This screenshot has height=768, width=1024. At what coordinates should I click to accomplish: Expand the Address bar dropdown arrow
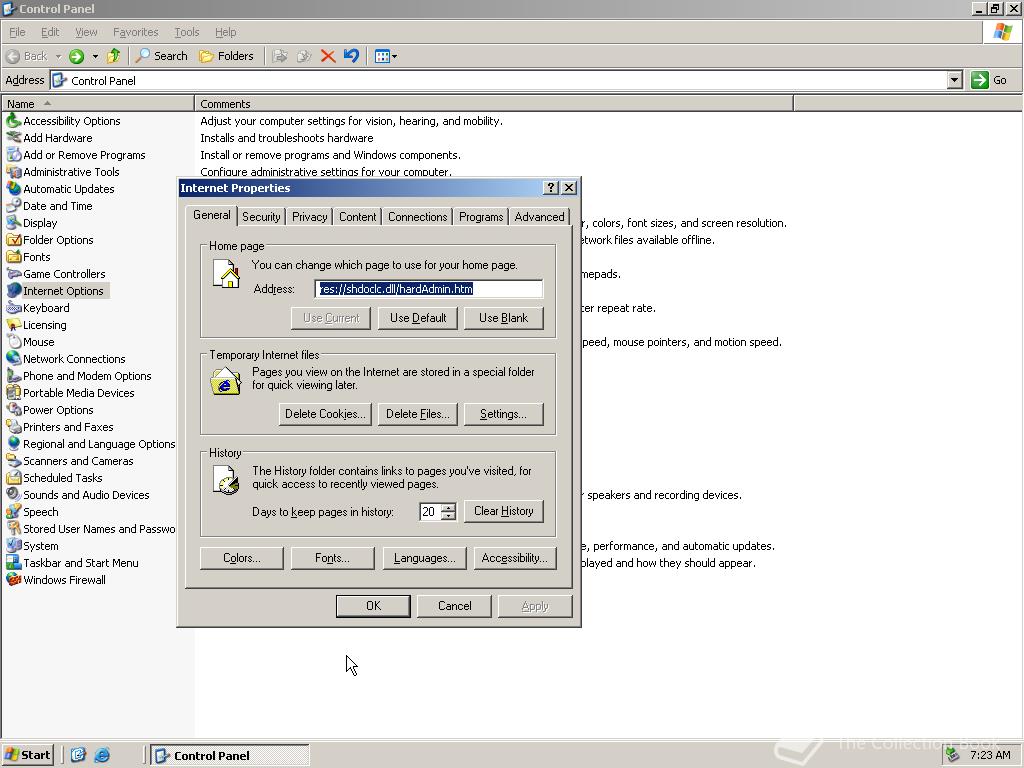click(955, 80)
